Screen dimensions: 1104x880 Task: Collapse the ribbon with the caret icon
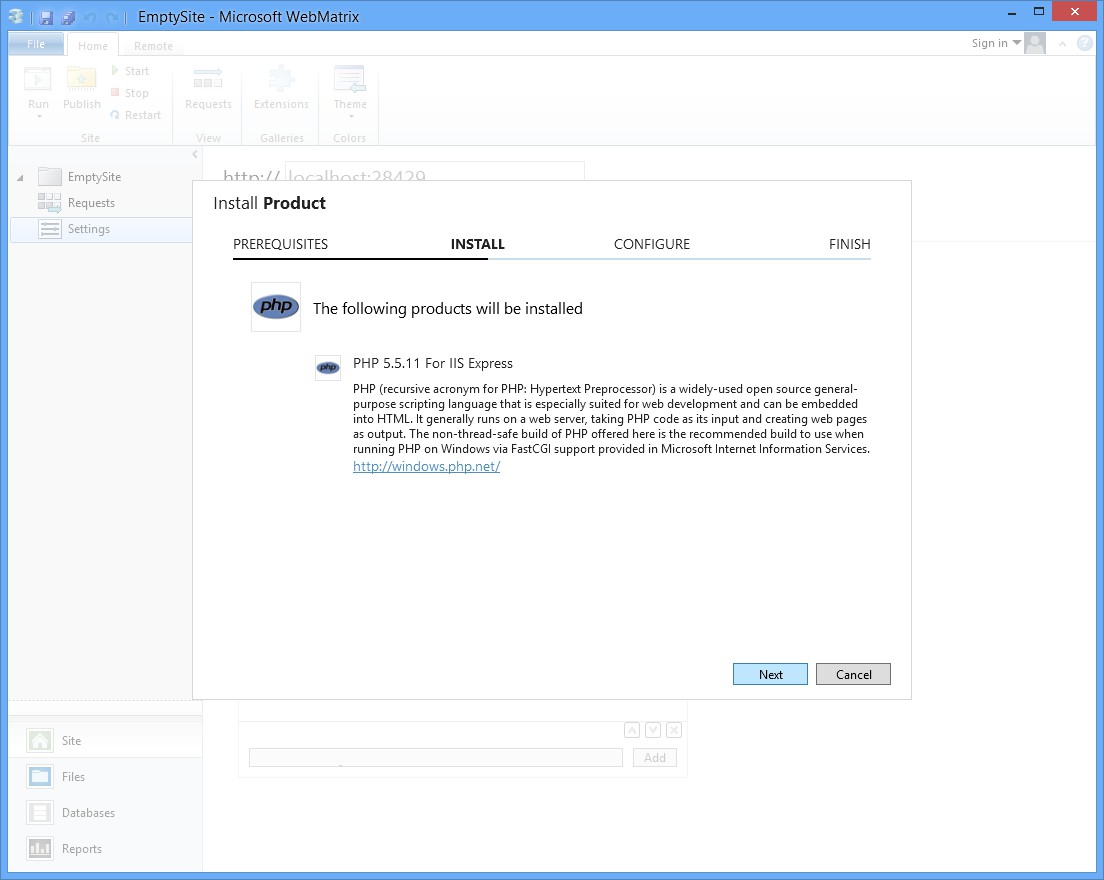1062,44
